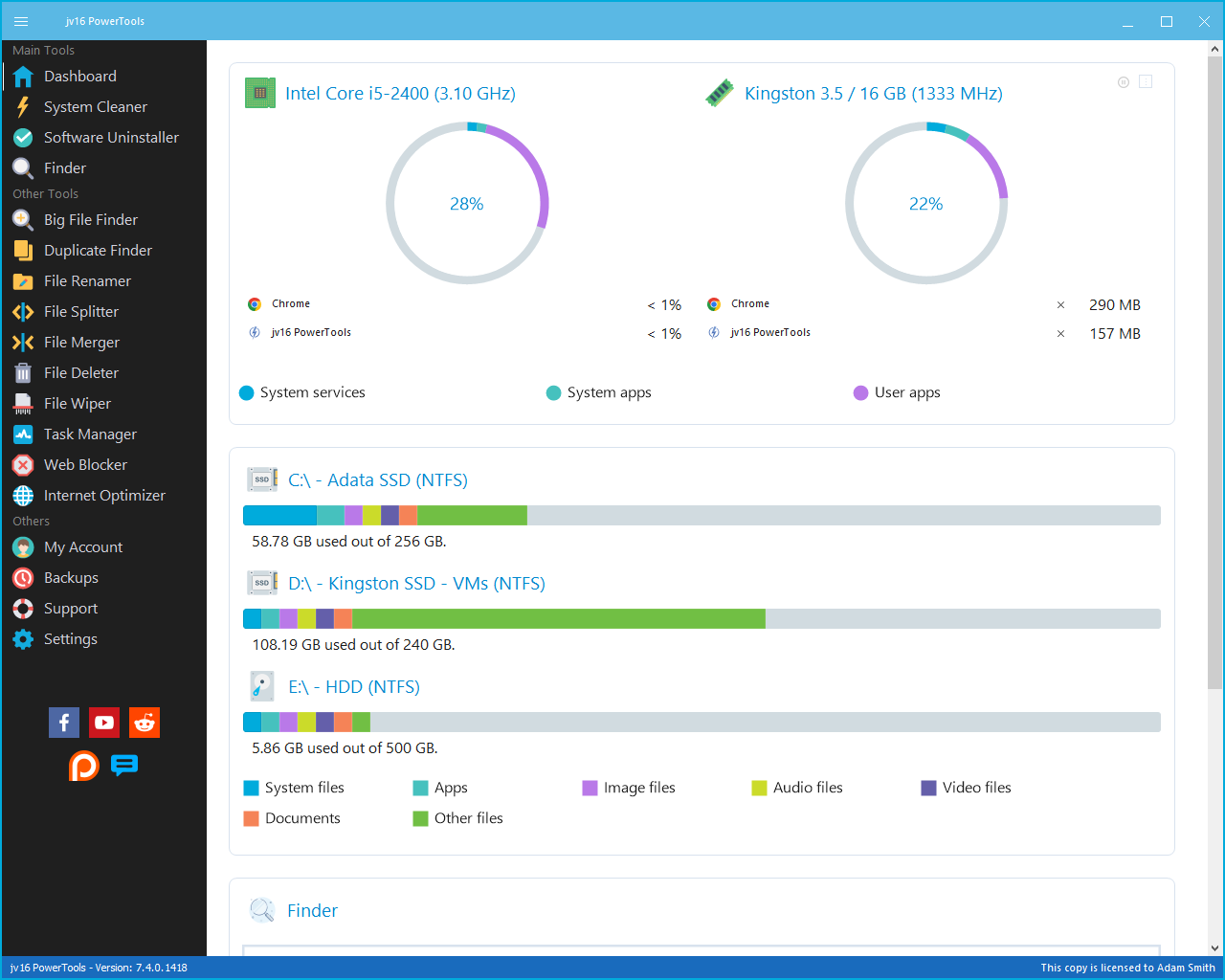Open the Patreon icon
Viewport: 1225px width, 980px height.
(84, 766)
